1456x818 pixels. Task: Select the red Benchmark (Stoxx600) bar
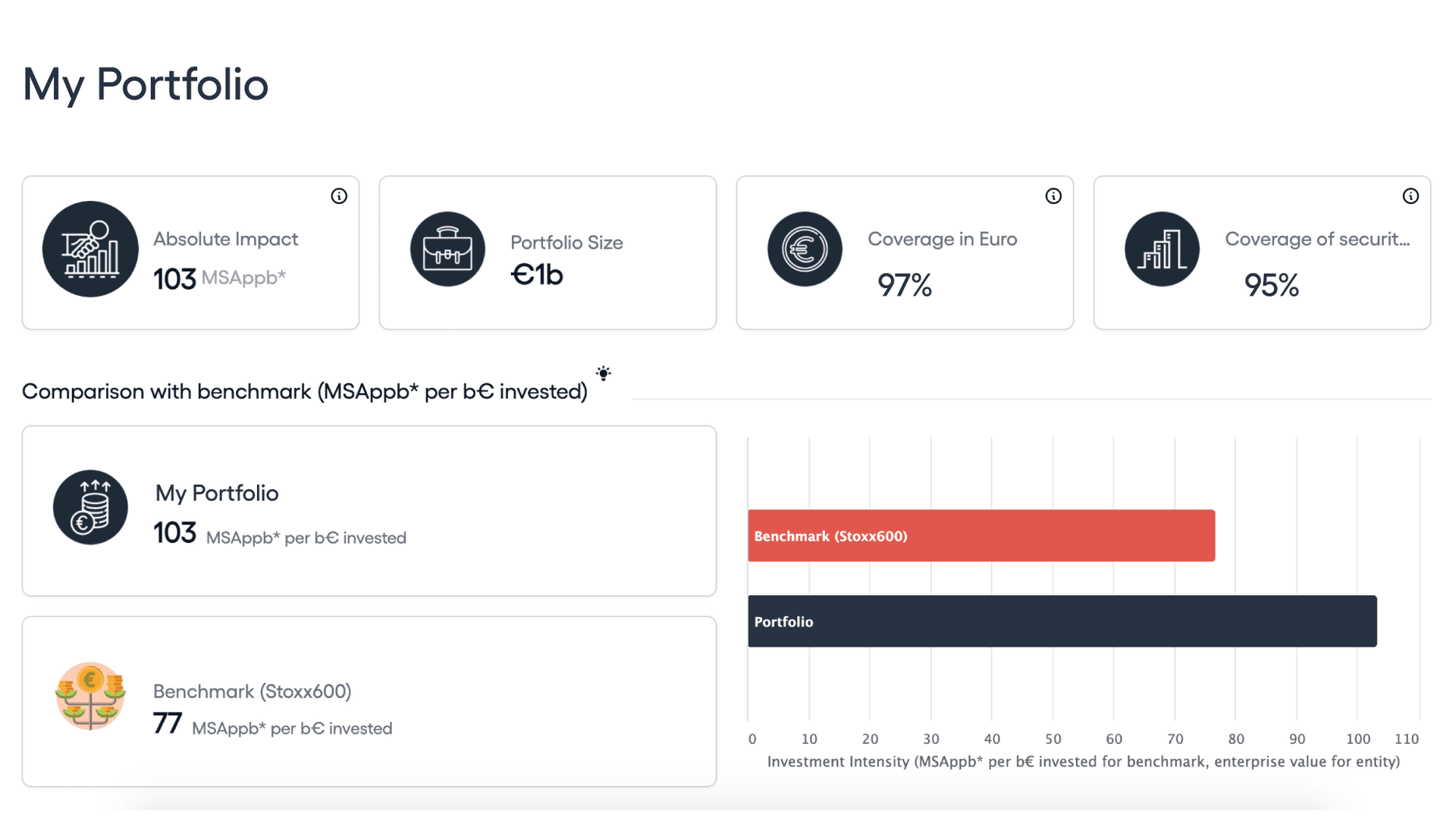[981, 536]
